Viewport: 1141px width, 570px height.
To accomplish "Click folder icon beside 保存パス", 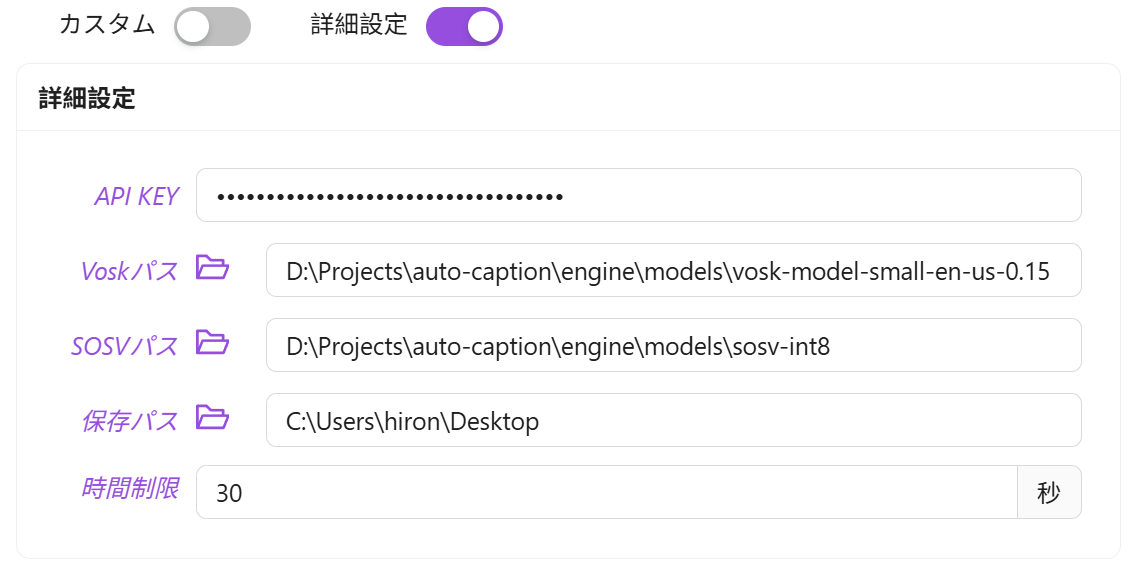I will click(212, 417).
